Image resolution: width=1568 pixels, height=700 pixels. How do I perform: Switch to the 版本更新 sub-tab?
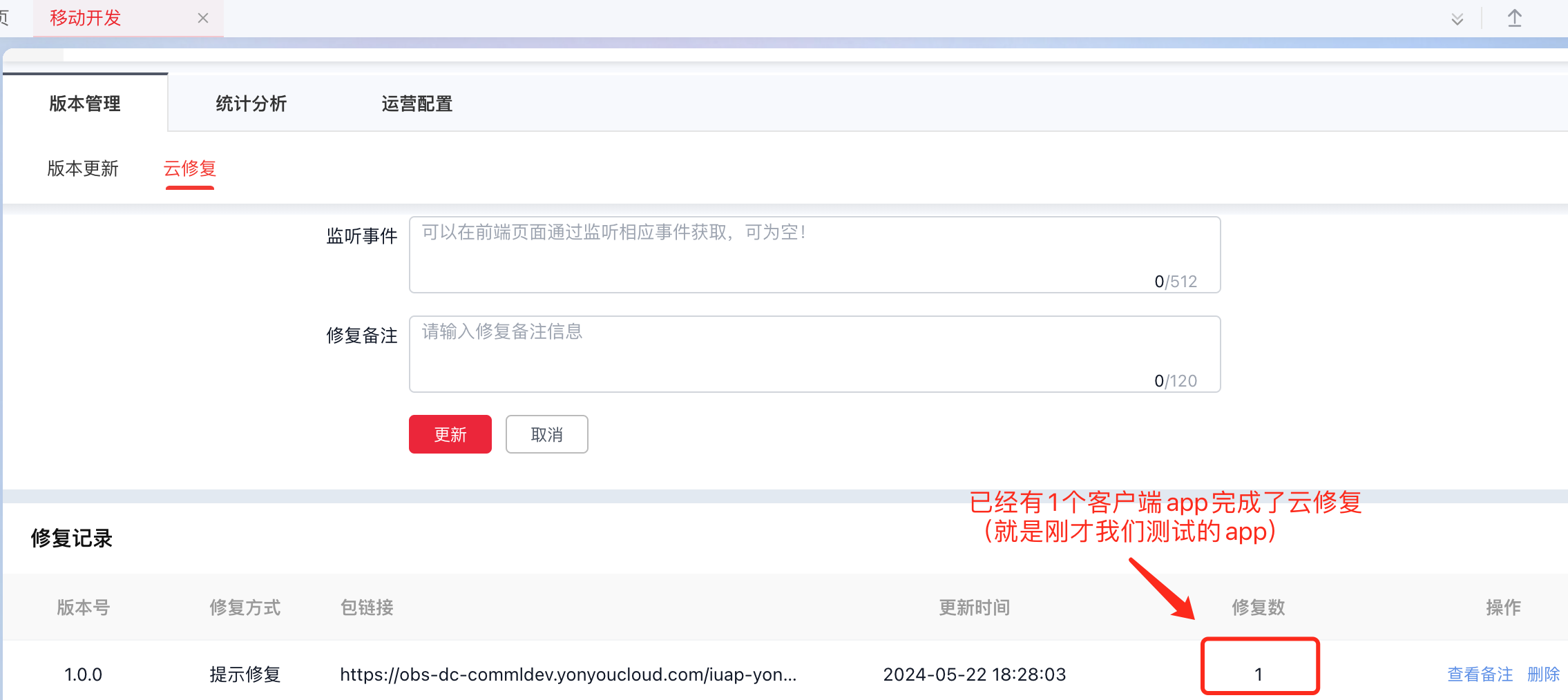[x=83, y=169]
